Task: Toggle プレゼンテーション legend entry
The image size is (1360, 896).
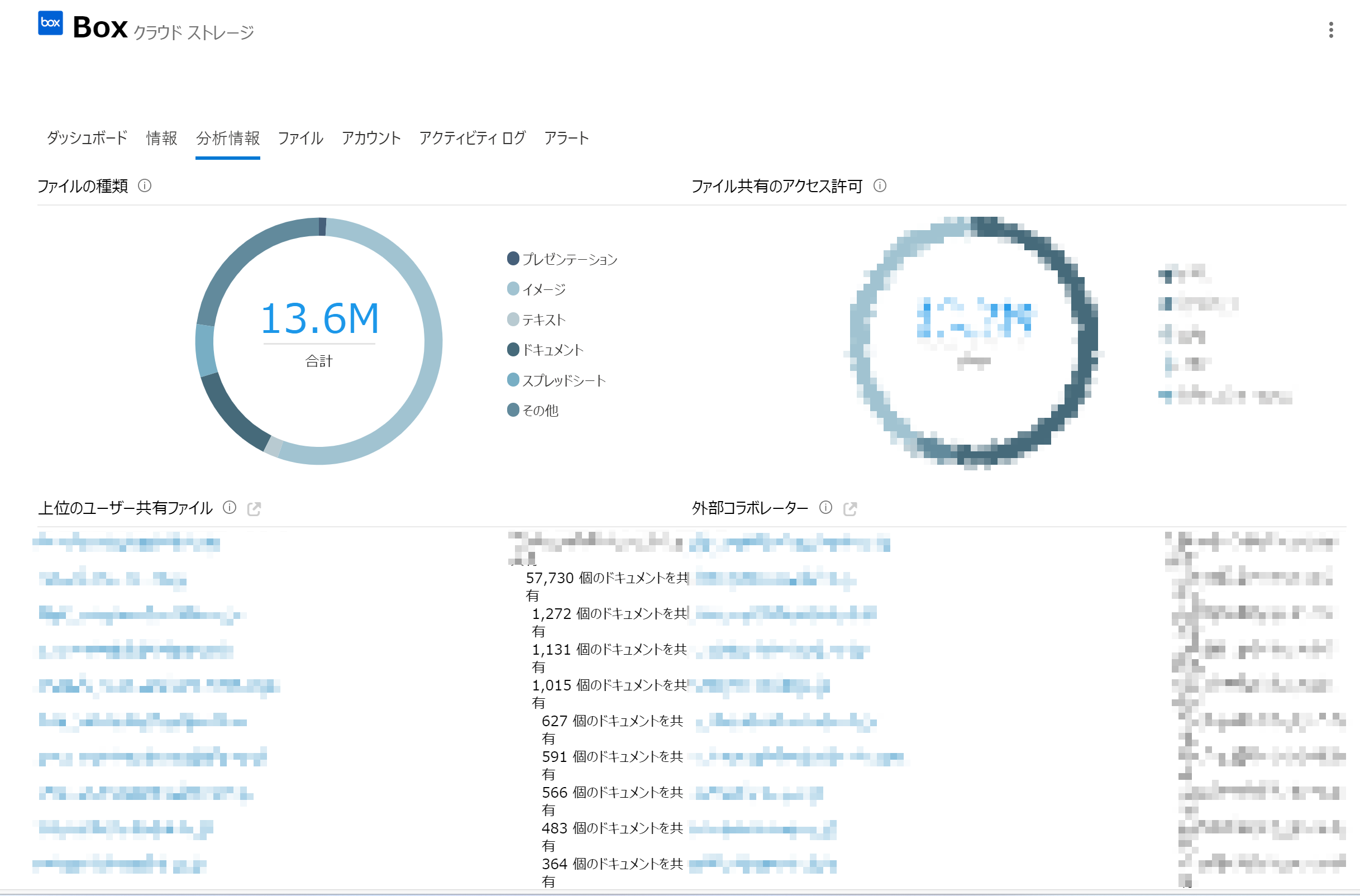Action: [569, 259]
